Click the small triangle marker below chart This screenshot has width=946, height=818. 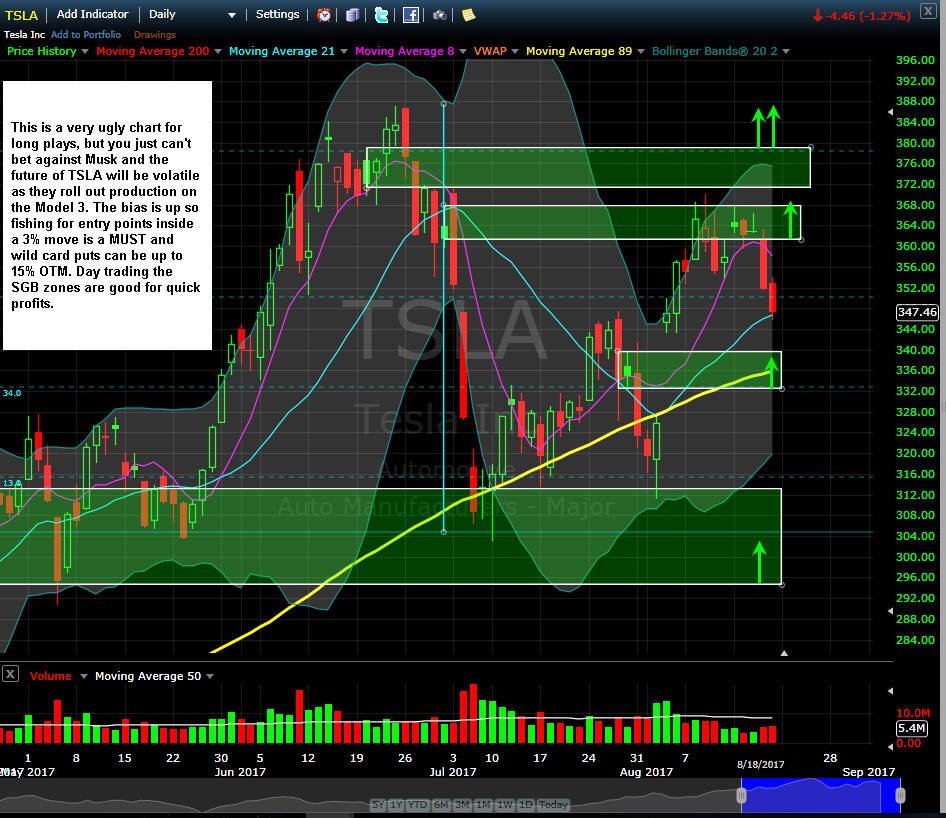click(x=784, y=653)
